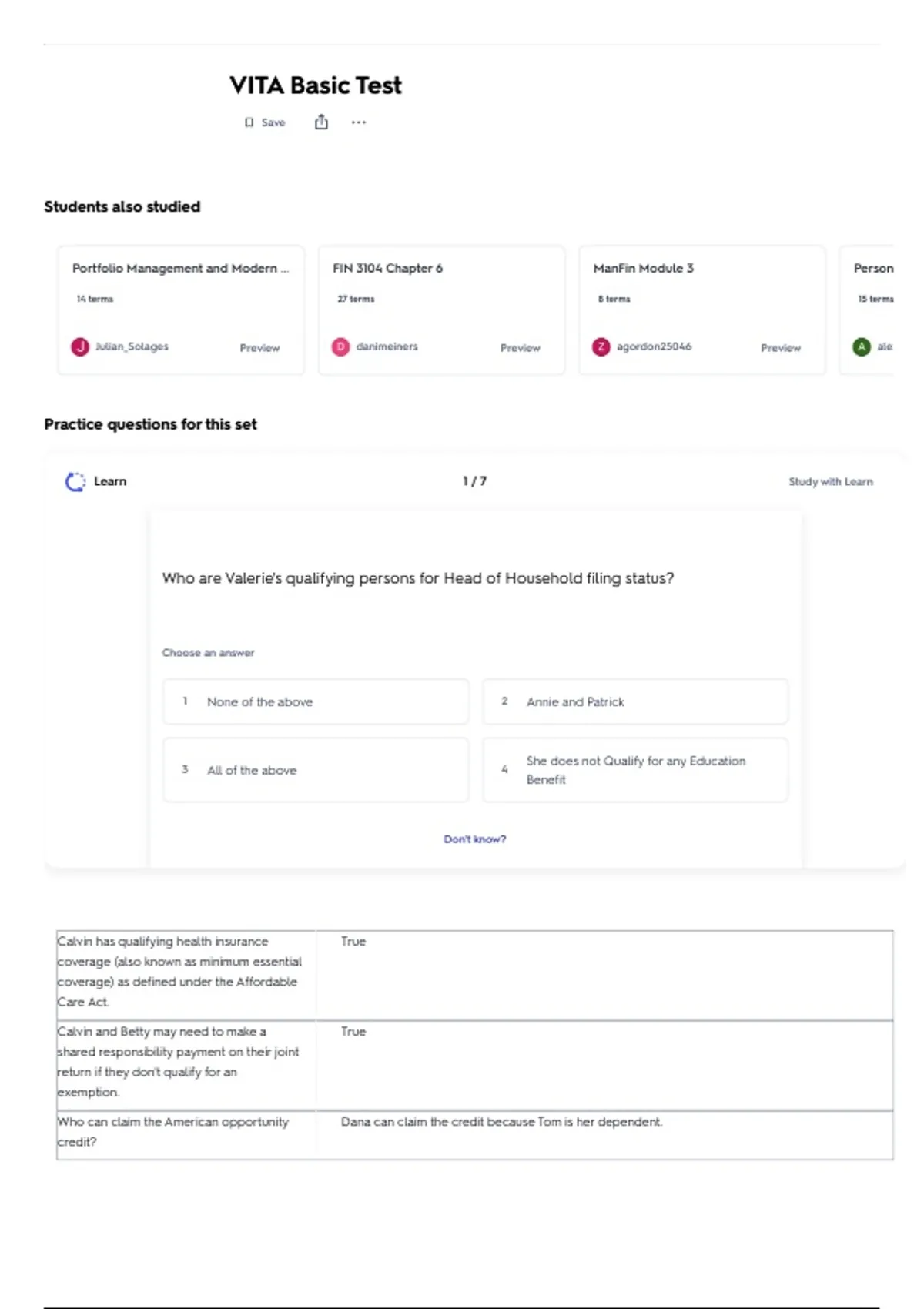This screenshot has height=1309, width=924.
Task: Click Julian_Solages avatar icon
Action: pyautogui.click(x=80, y=347)
